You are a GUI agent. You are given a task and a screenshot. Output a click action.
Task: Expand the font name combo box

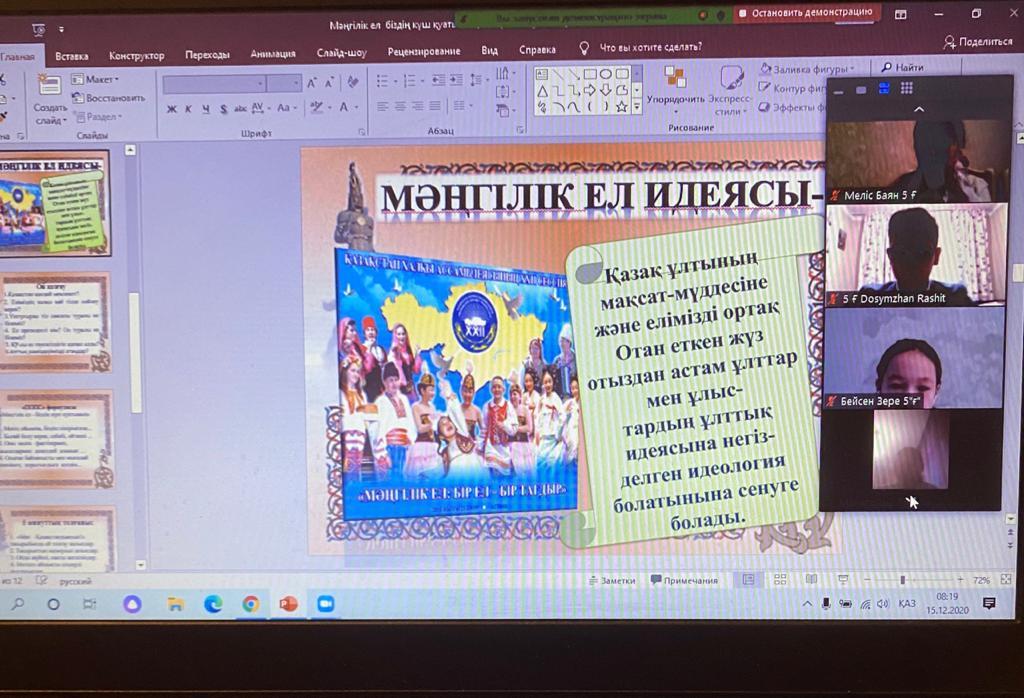point(261,83)
